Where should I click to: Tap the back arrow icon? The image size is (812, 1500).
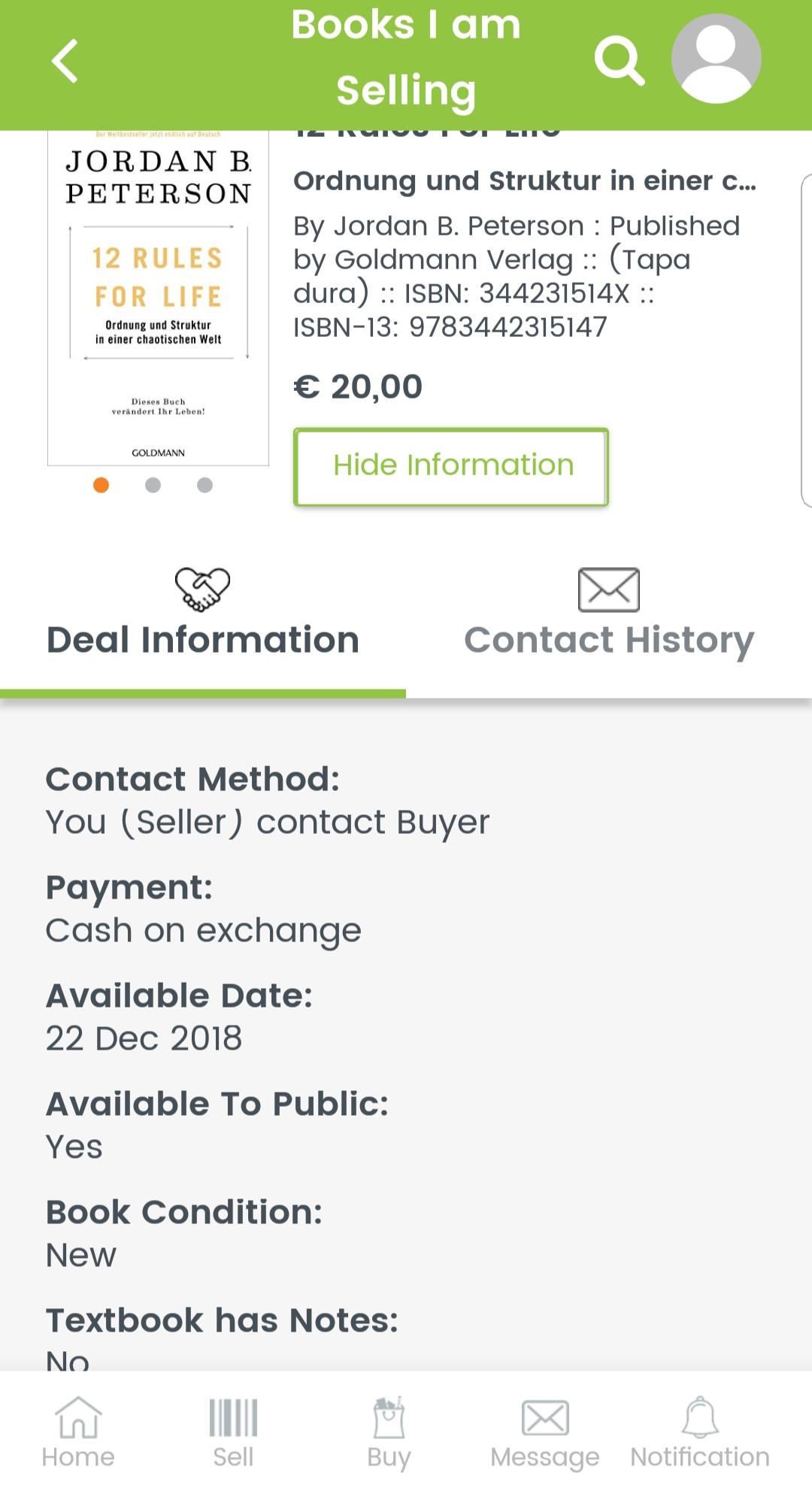pyautogui.click(x=65, y=61)
